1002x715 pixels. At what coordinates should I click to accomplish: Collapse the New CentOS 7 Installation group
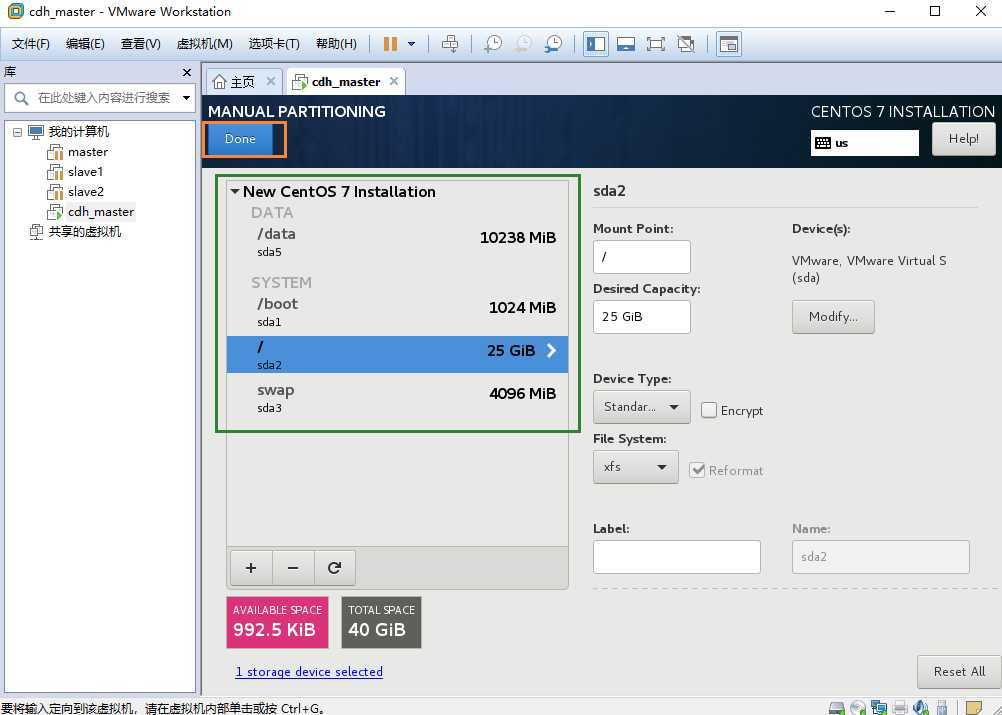click(x=235, y=192)
